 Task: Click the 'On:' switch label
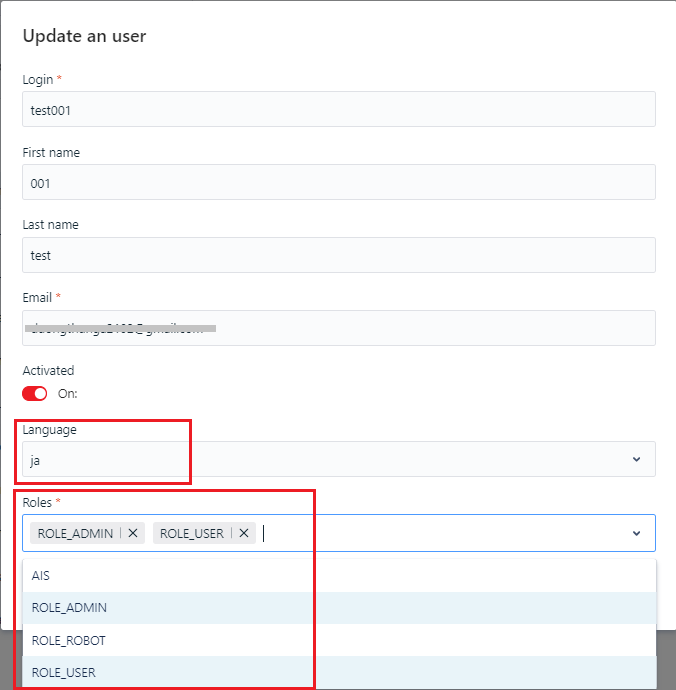pyautogui.click(x=68, y=394)
